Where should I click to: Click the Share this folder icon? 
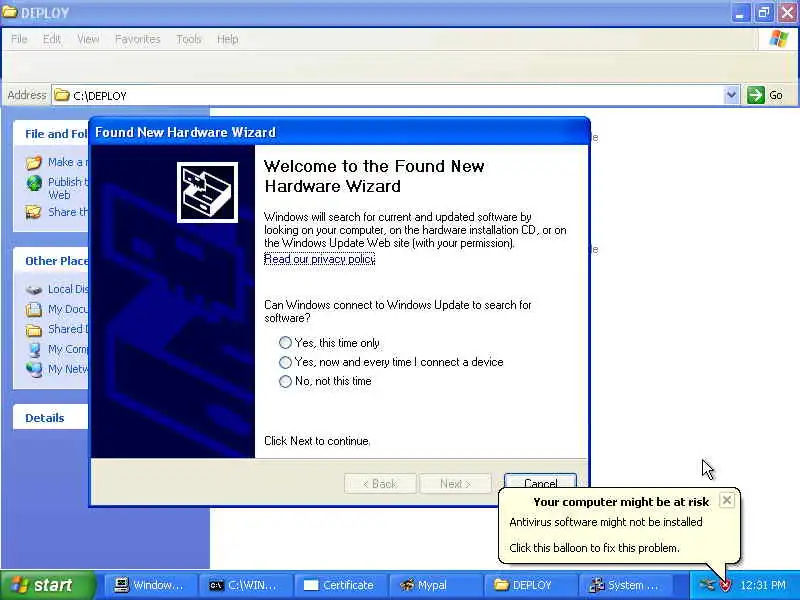(x=34, y=212)
